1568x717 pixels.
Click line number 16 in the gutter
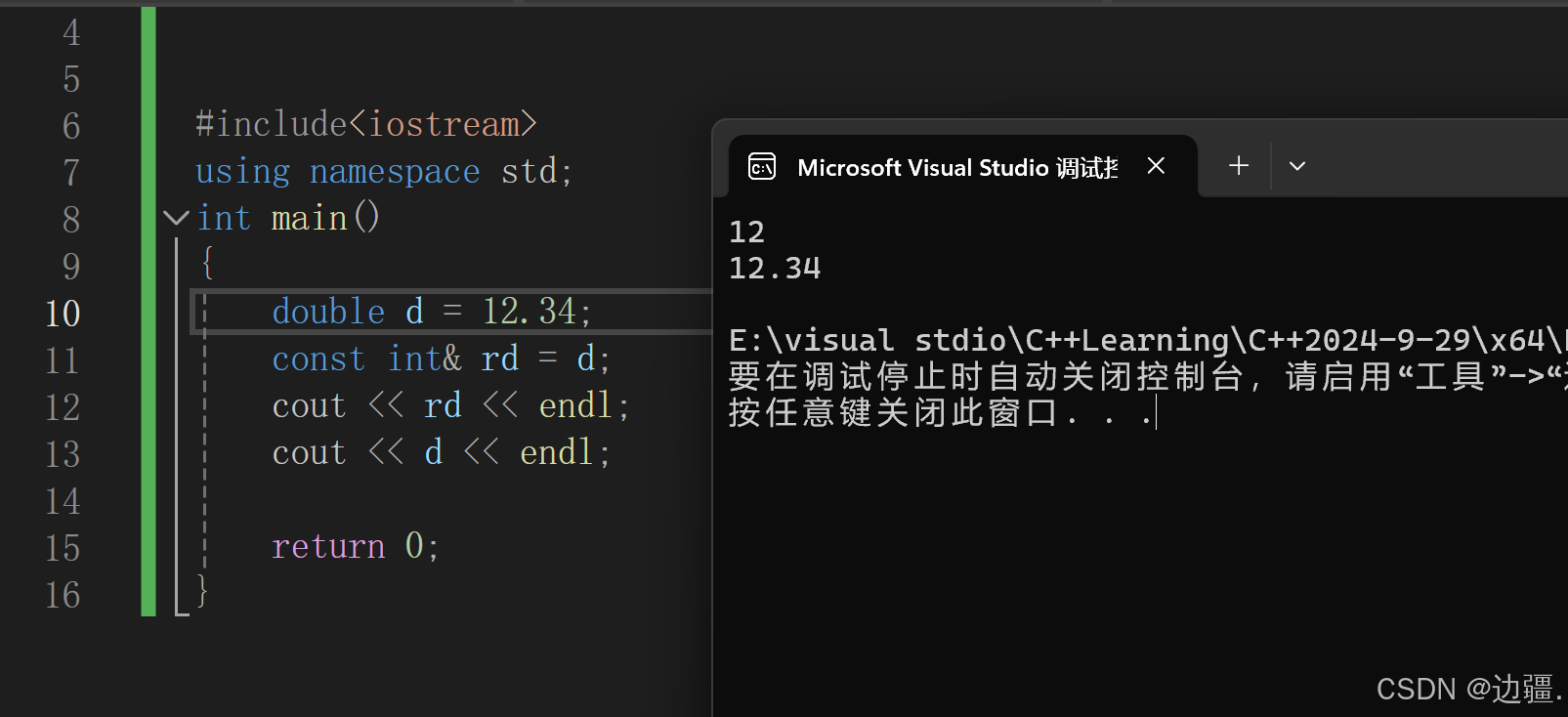coord(64,595)
